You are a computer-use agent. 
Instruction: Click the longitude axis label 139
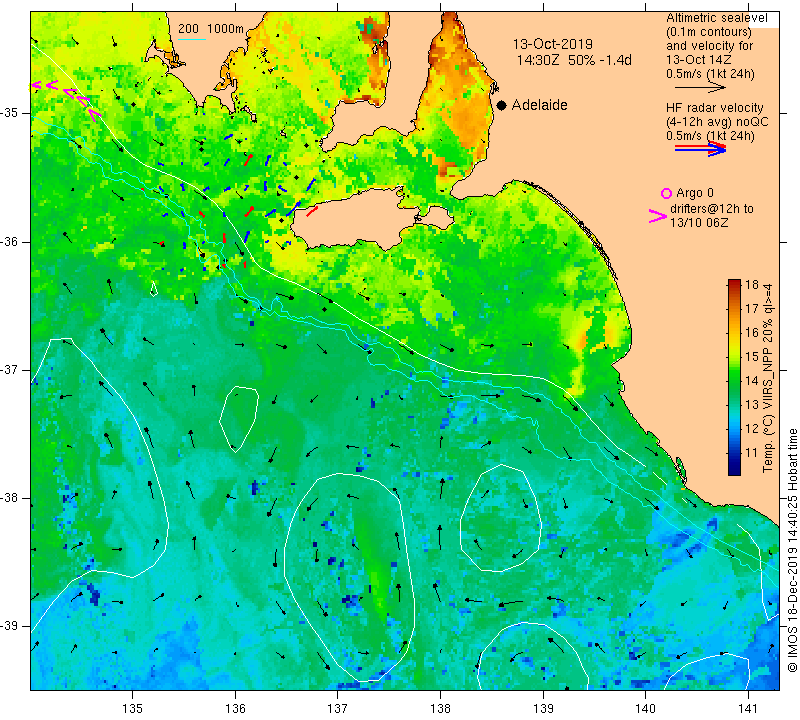[543, 709]
